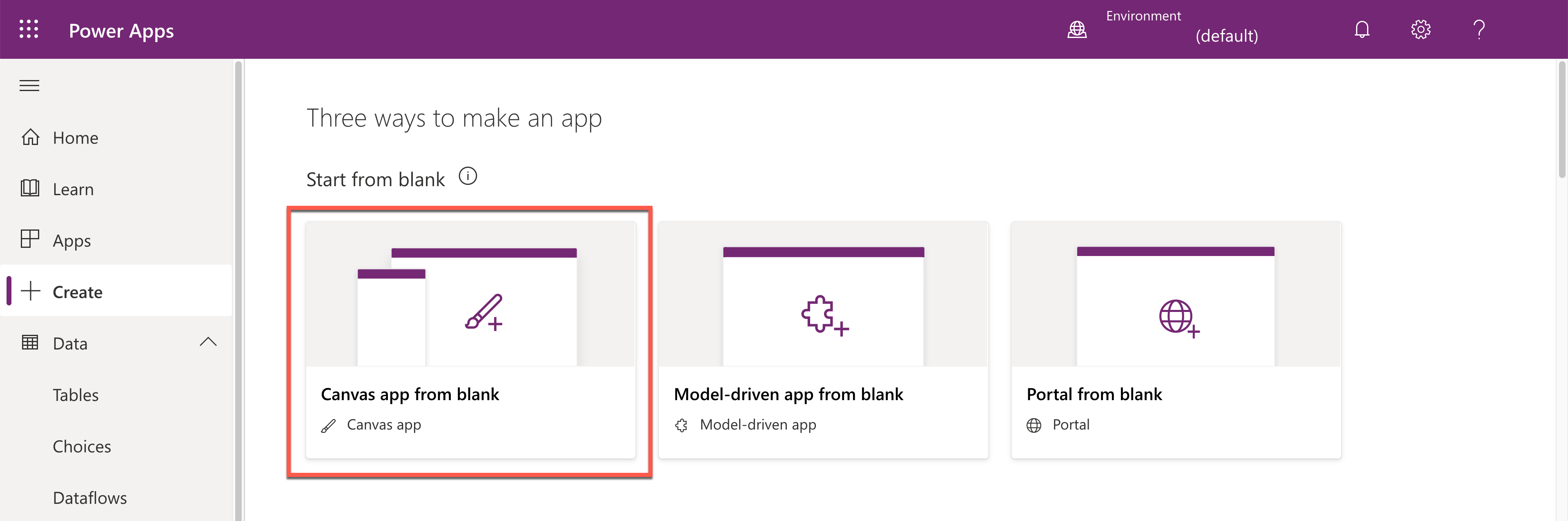
Task: Click the Create sidebar button
Action: pos(79,291)
